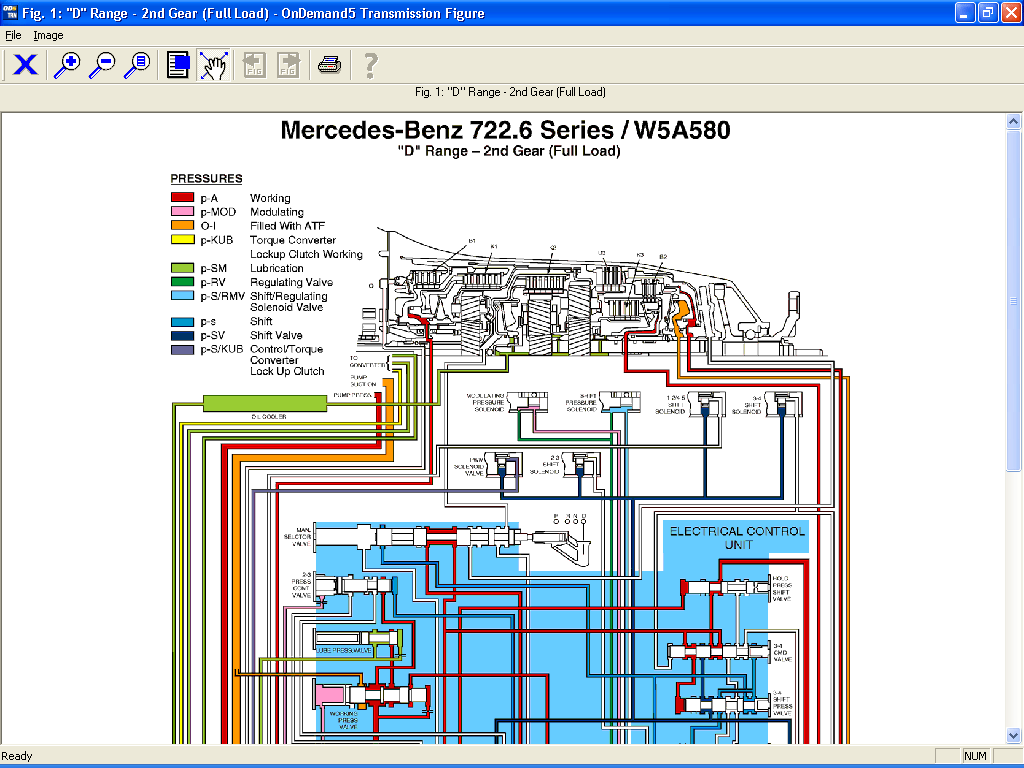Open the File menu
This screenshot has width=1024, height=768.
coord(13,35)
